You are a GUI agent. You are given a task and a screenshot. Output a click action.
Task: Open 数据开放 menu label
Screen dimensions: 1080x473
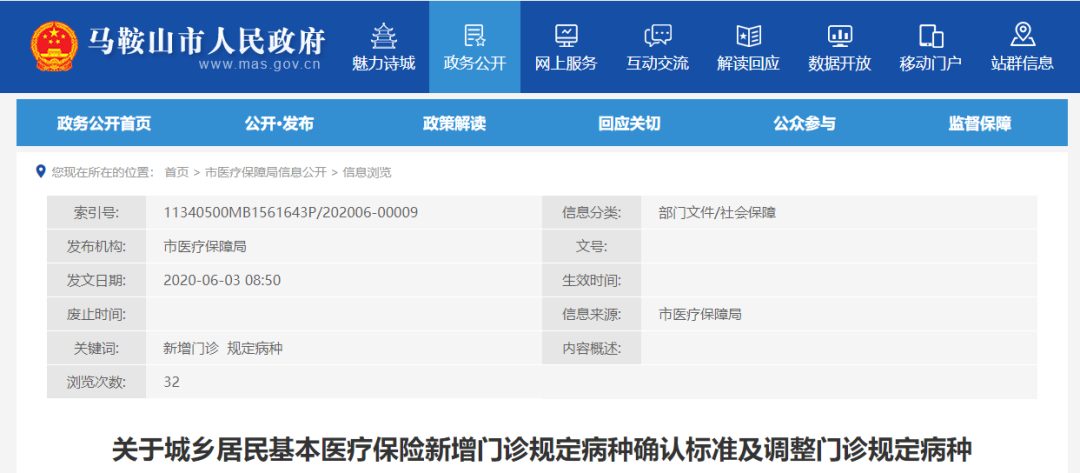click(x=840, y=64)
